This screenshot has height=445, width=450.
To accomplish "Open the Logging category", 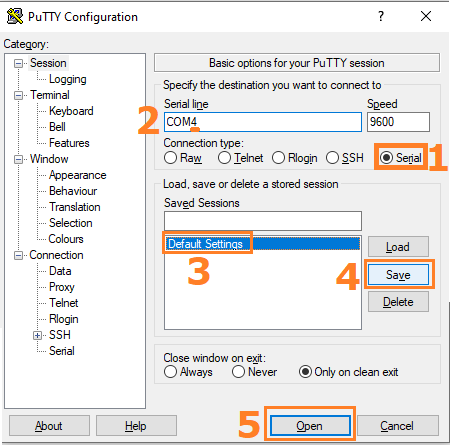I will point(68,79).
